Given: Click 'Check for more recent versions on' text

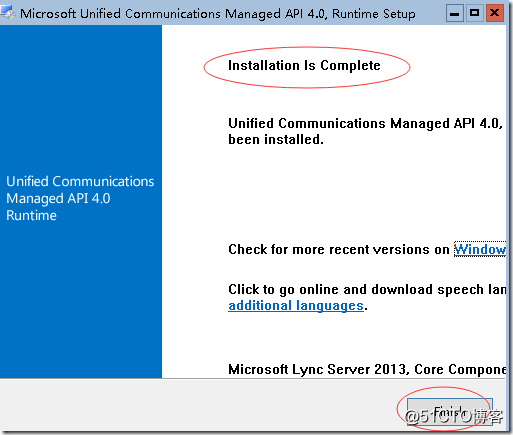Looking at the screenshot, I should coord(339,249).
